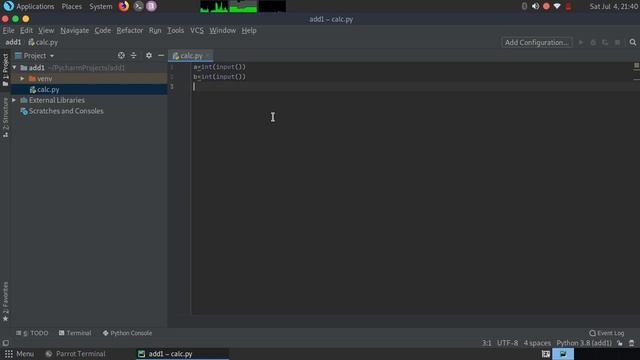Place cursor on code line b=int(input())

tap(220, 77)
